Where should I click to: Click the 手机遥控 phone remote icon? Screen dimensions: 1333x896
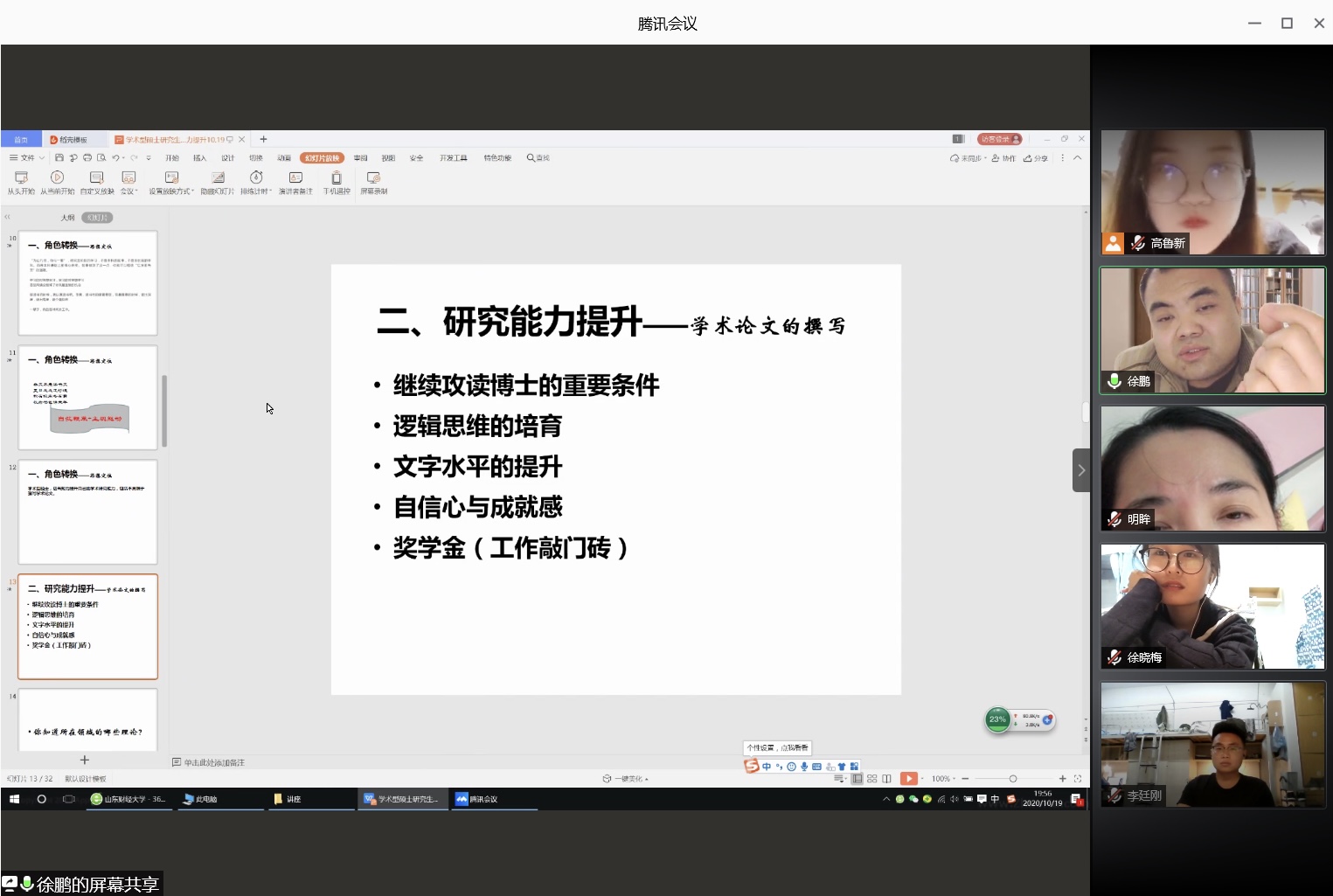[337, 177]
